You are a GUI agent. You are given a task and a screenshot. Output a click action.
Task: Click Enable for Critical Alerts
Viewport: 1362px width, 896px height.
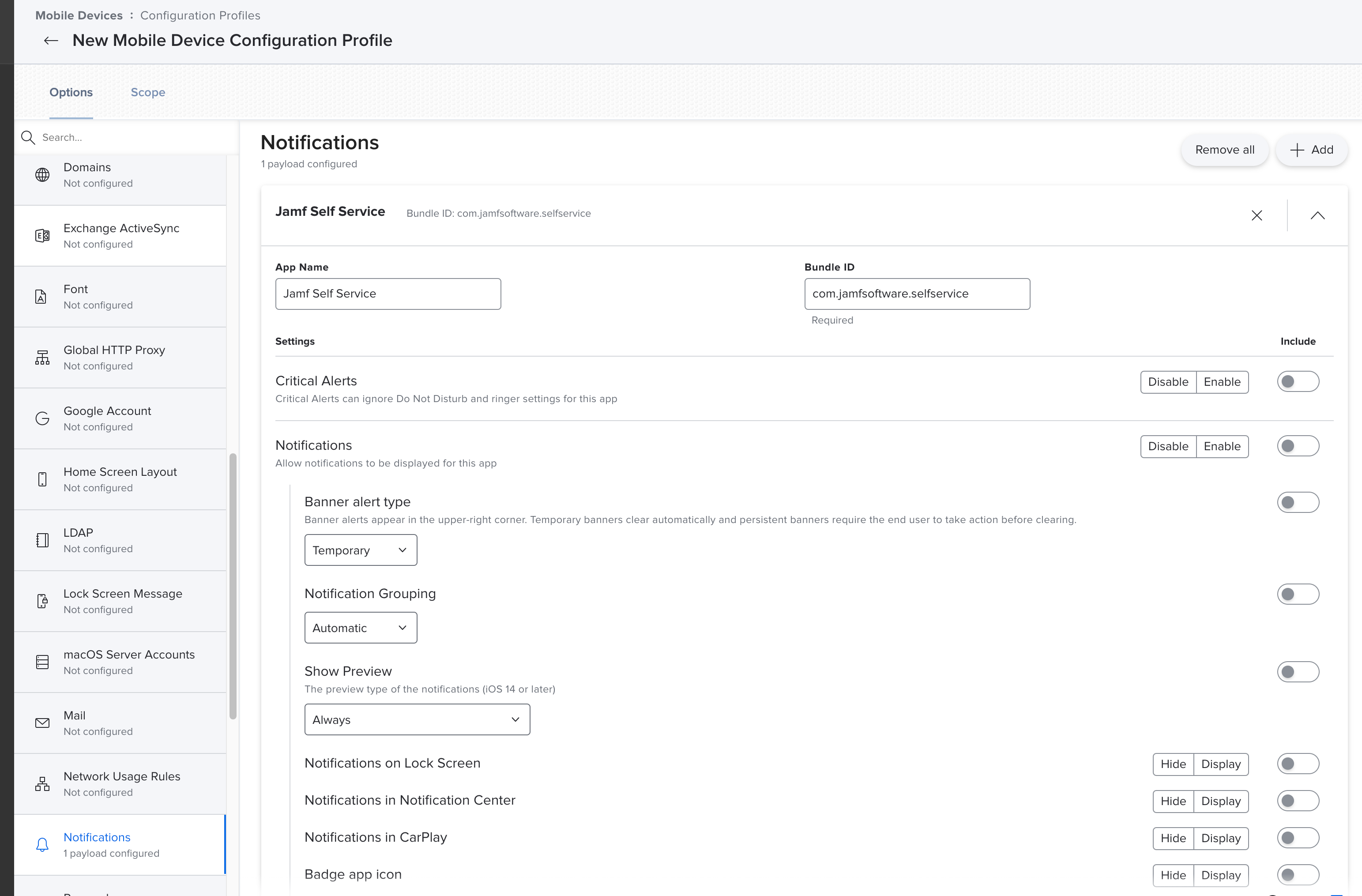1223,382
